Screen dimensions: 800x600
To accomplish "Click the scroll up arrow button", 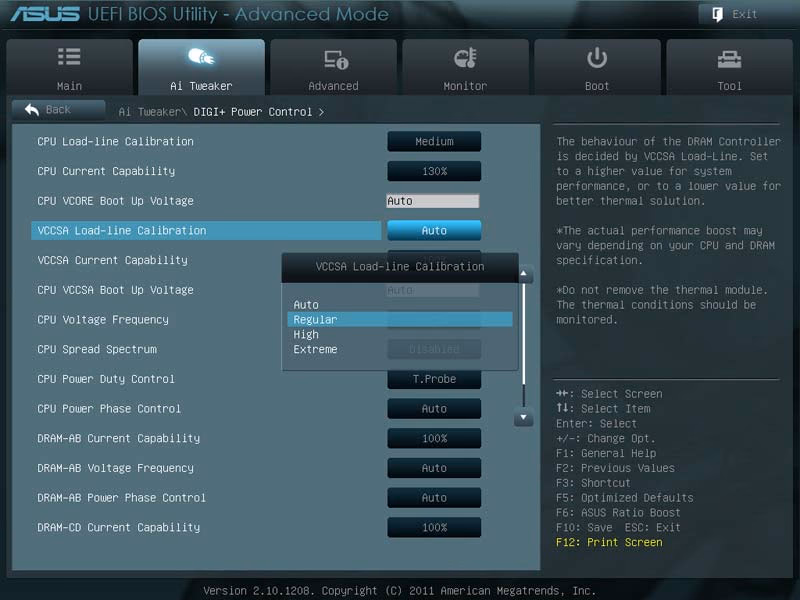I will click(x=523, y=274).
